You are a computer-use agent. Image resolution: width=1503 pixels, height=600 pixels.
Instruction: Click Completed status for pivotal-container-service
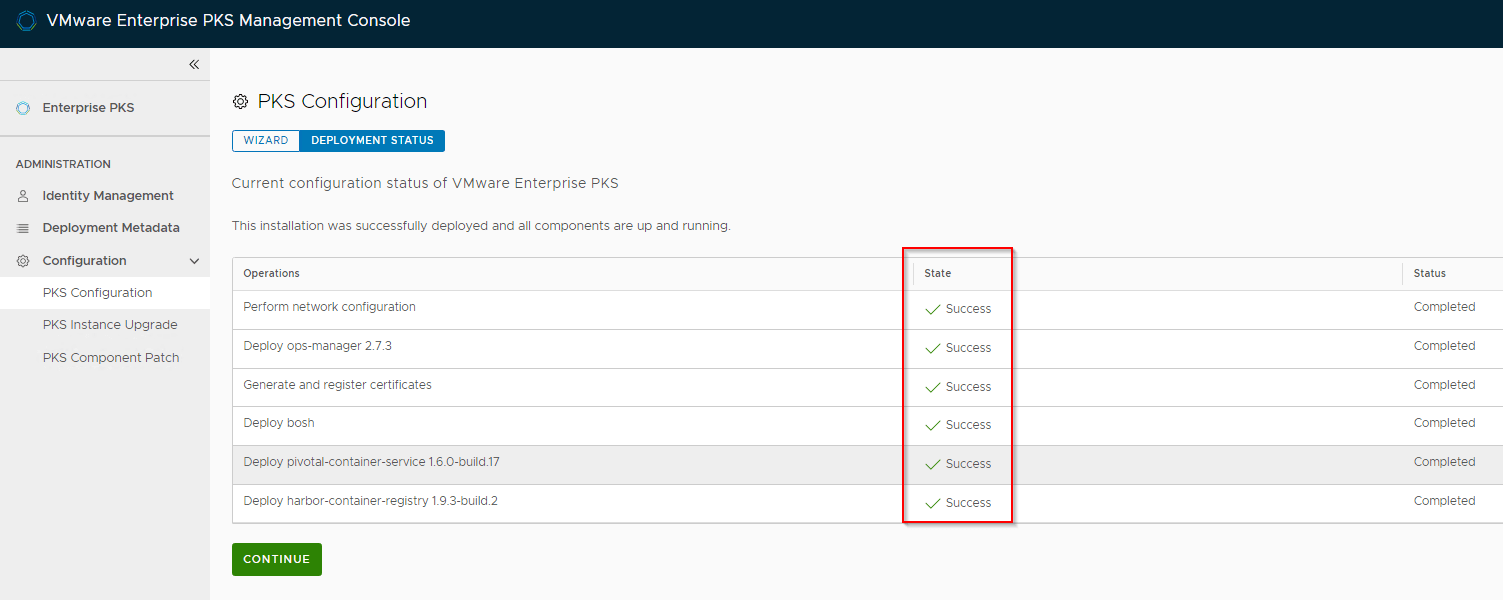click(x=1444, y=462)
